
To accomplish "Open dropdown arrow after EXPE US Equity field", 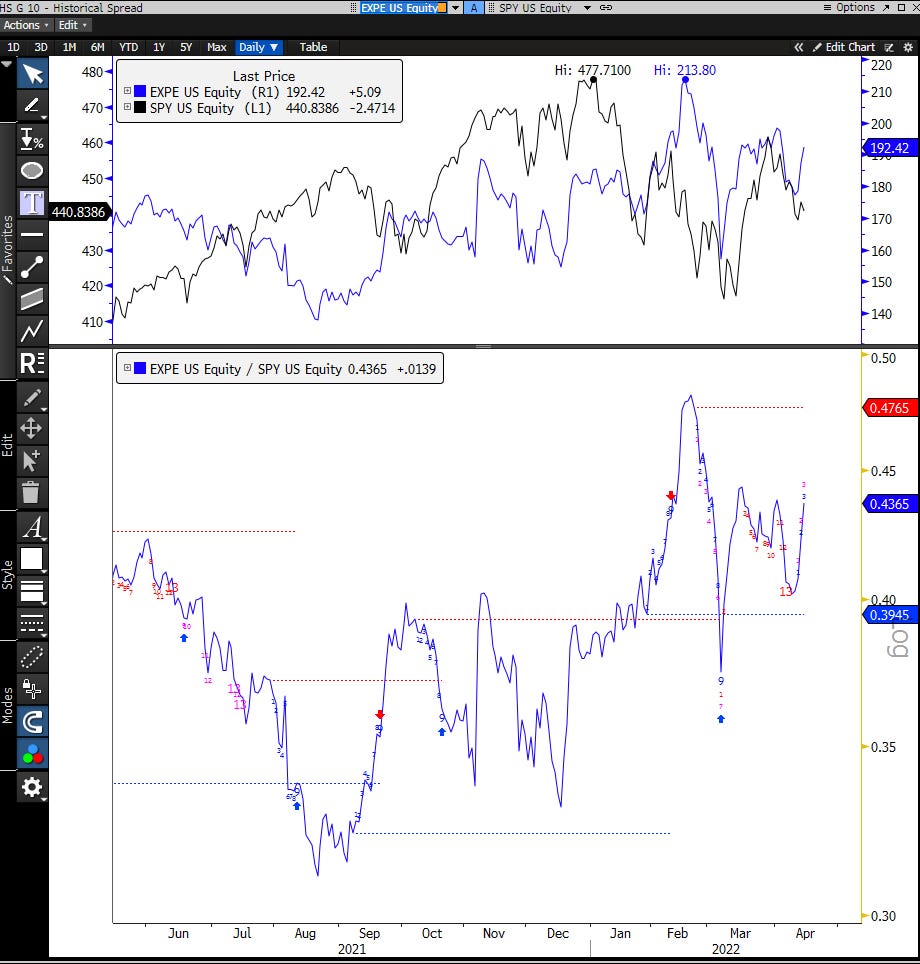I will [x=456, y=7].
